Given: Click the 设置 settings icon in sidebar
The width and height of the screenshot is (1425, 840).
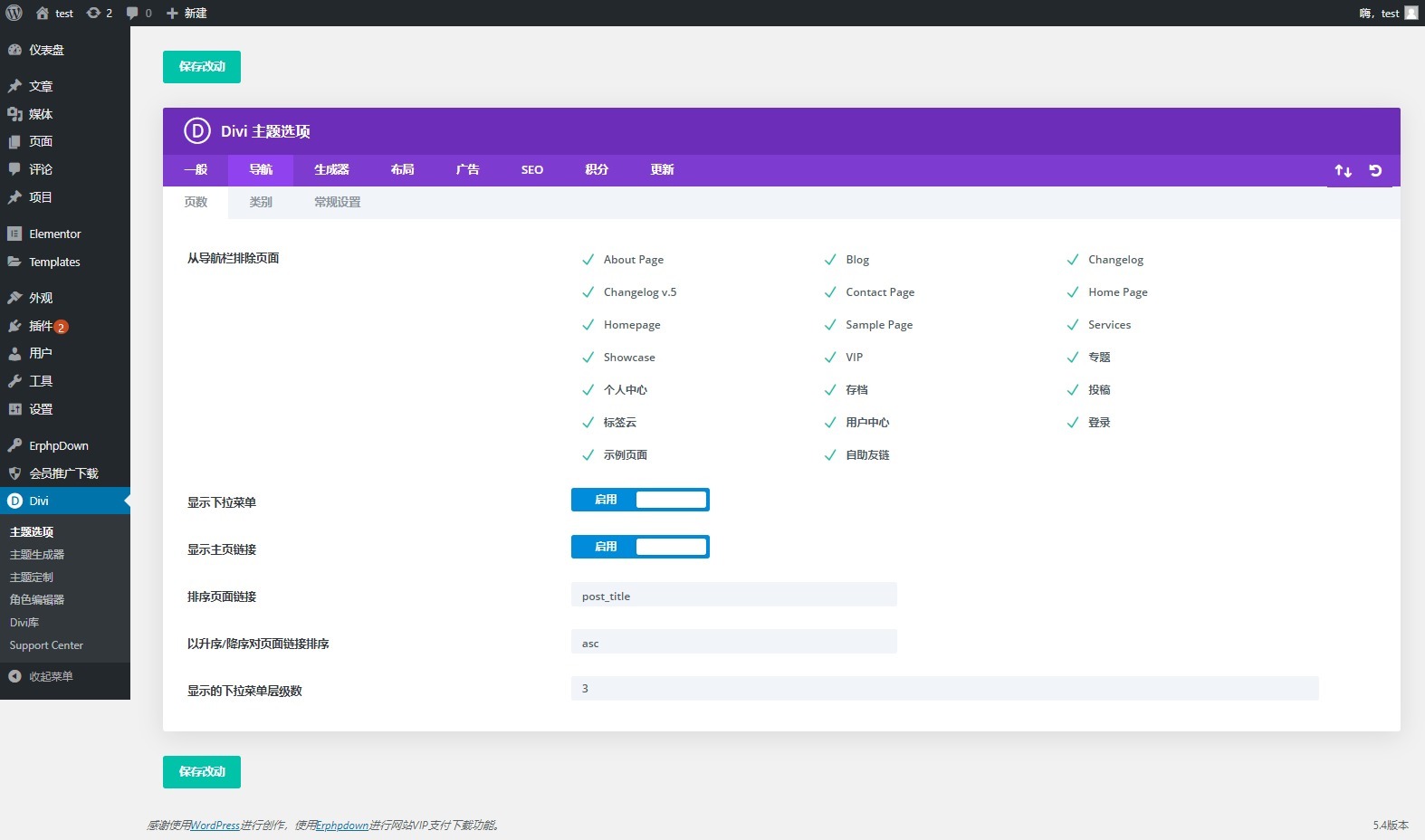Looking at the screenshot, I should pos(14,409).
